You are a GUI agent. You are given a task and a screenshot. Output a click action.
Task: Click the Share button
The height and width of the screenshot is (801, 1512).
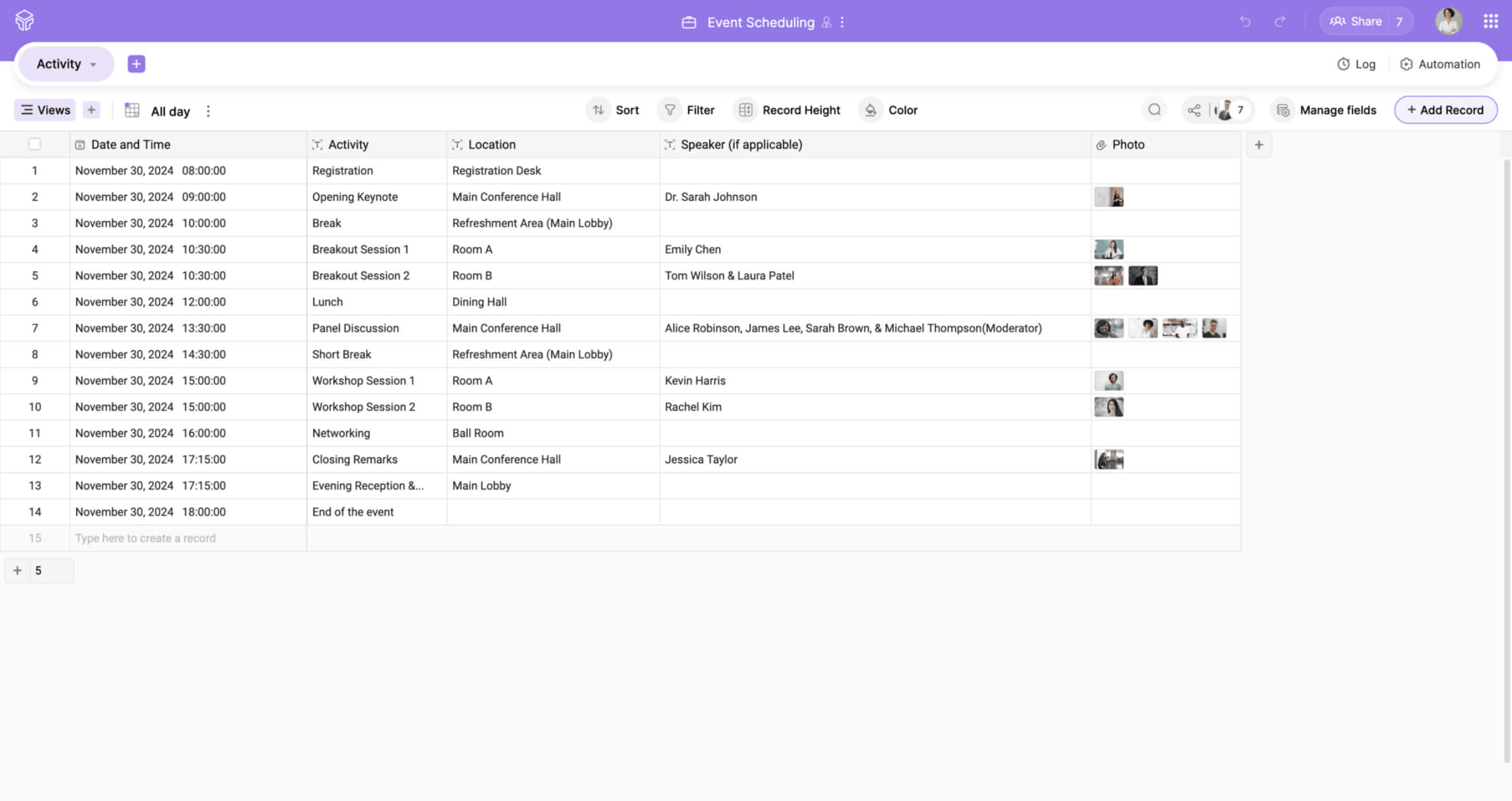(x=1356, y=21)
